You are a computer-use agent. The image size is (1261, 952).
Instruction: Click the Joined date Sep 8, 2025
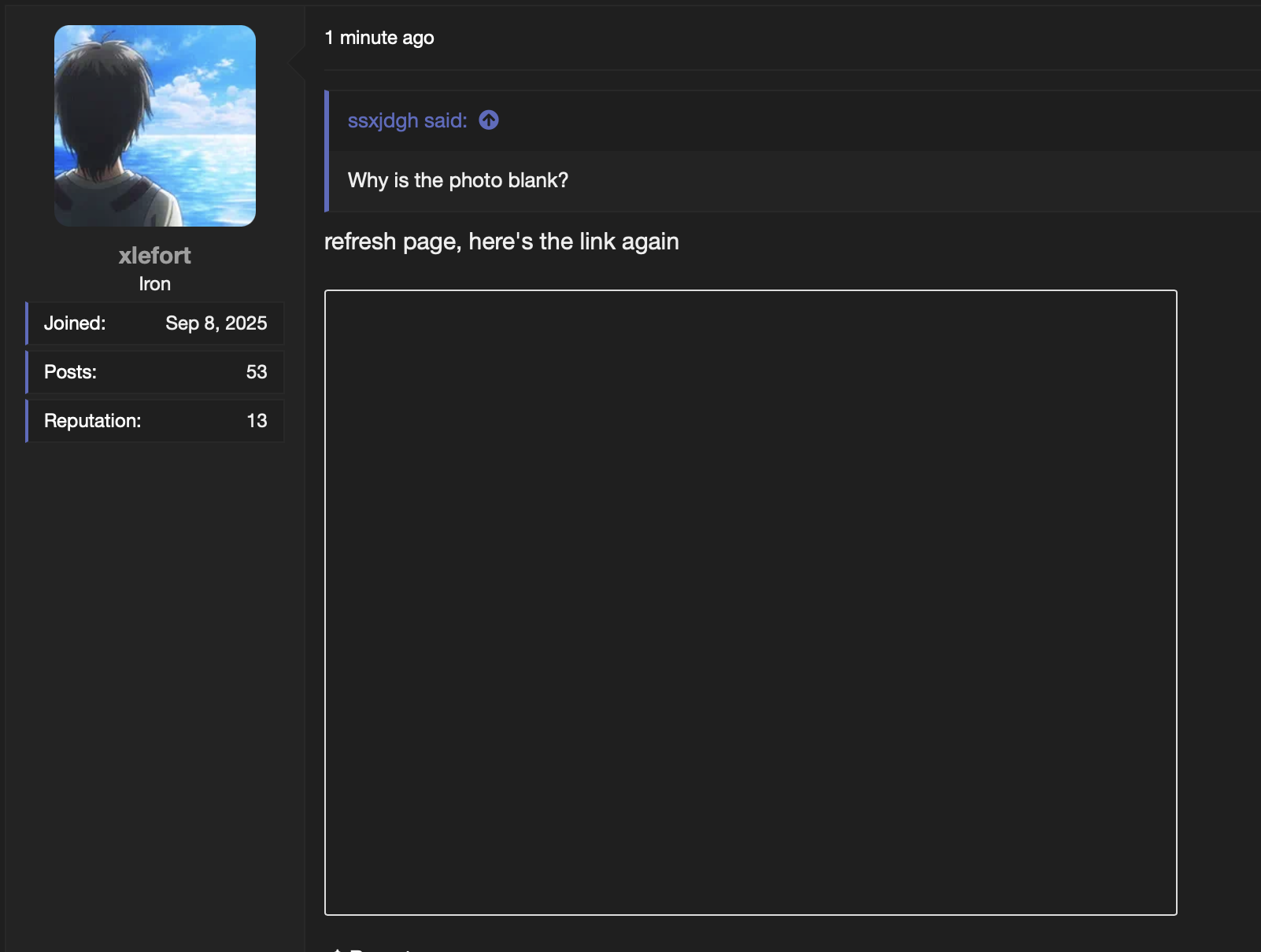point(216,323)
